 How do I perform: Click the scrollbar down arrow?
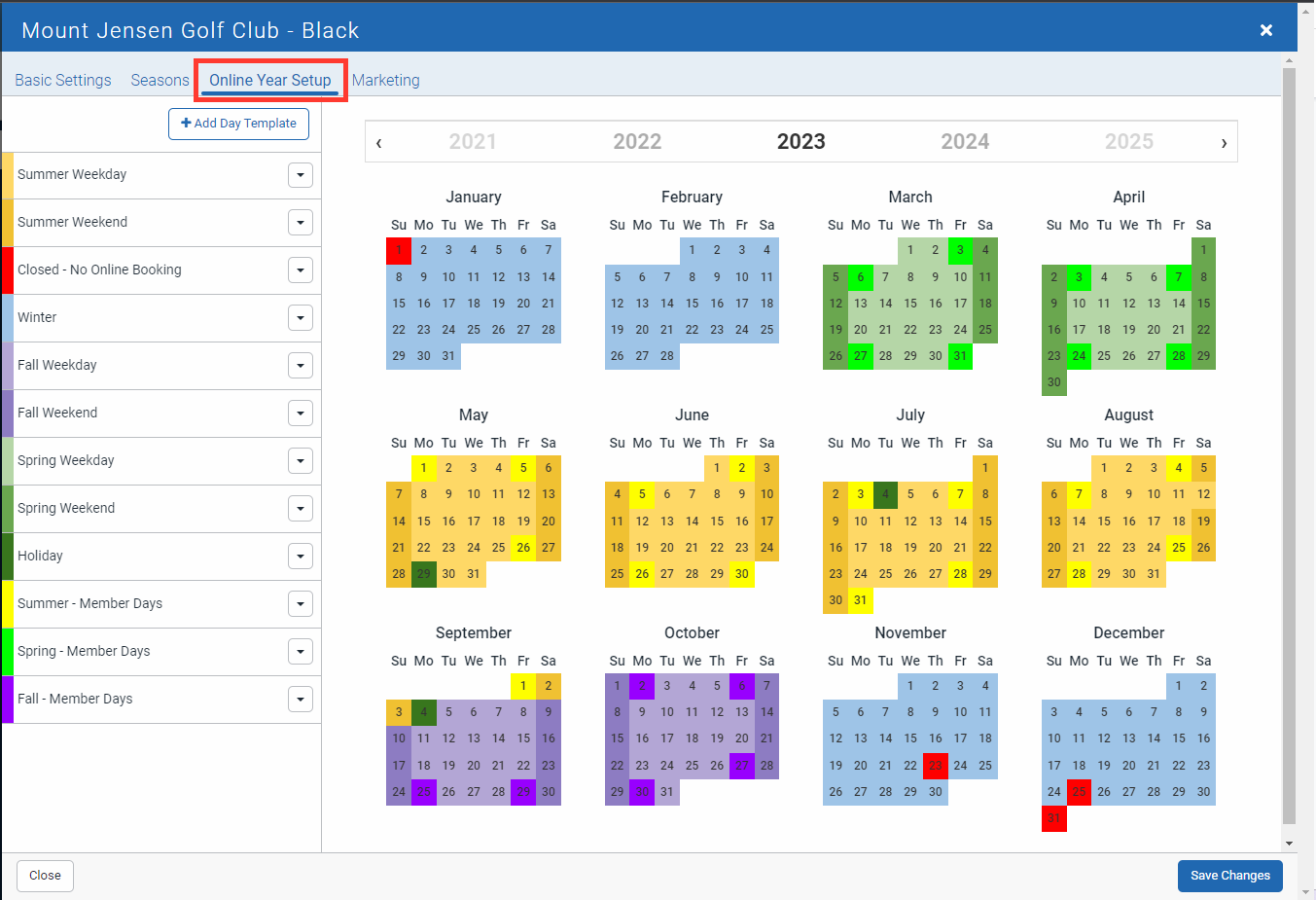[1289, 844]
